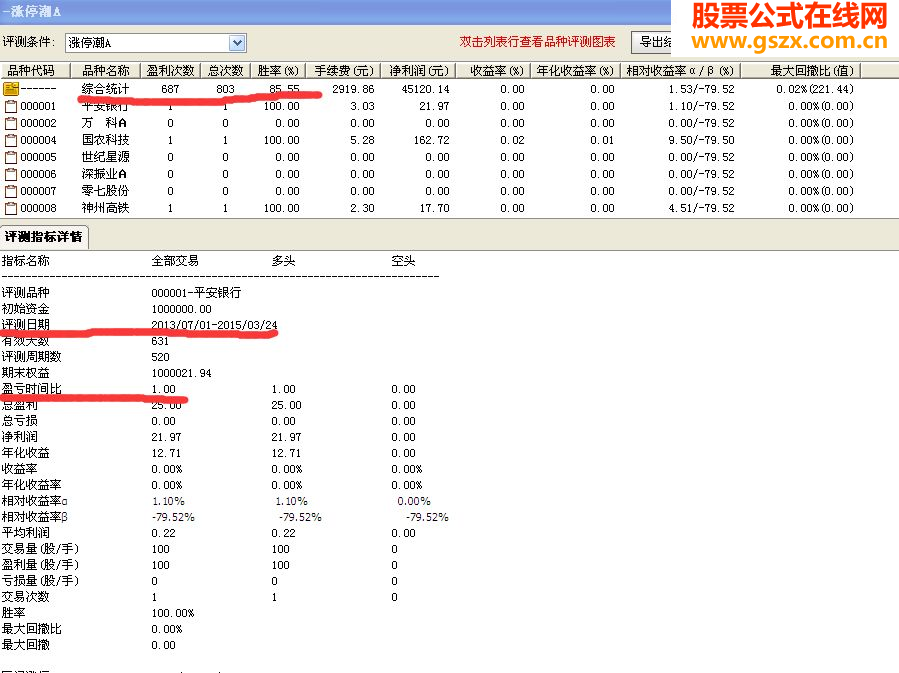
Task: Sort by 胜率(%) column header
Action: pyautogui.click(x=278, y=71)
